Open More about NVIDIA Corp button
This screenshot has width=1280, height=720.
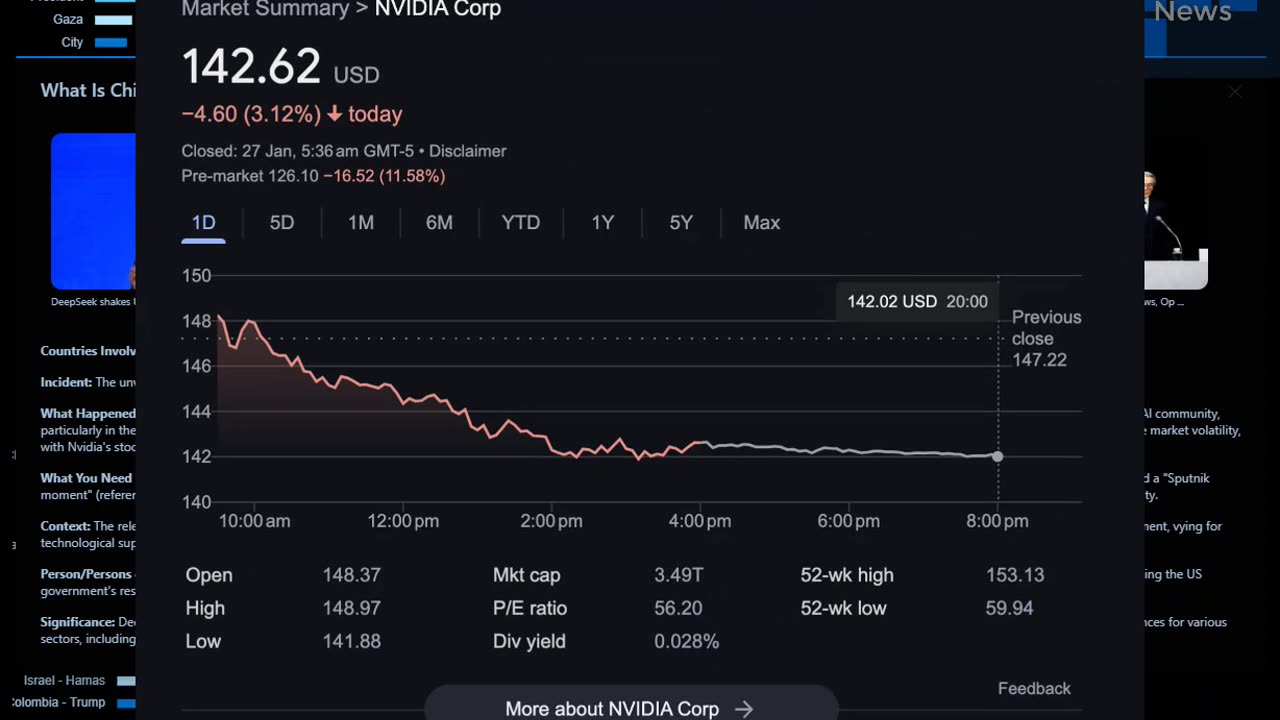tap(630, 704)
